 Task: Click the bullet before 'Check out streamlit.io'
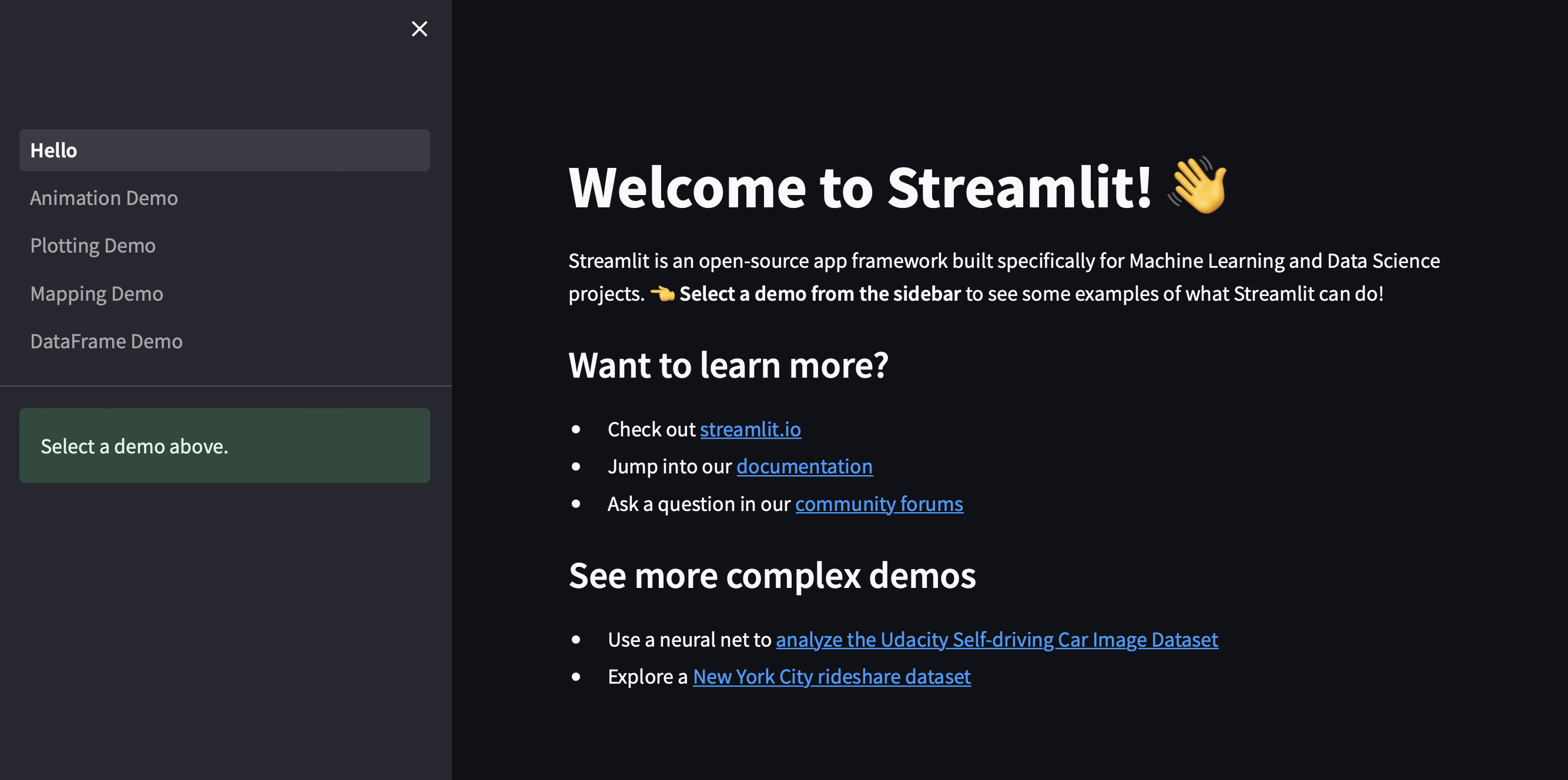[x=576, y=429]
